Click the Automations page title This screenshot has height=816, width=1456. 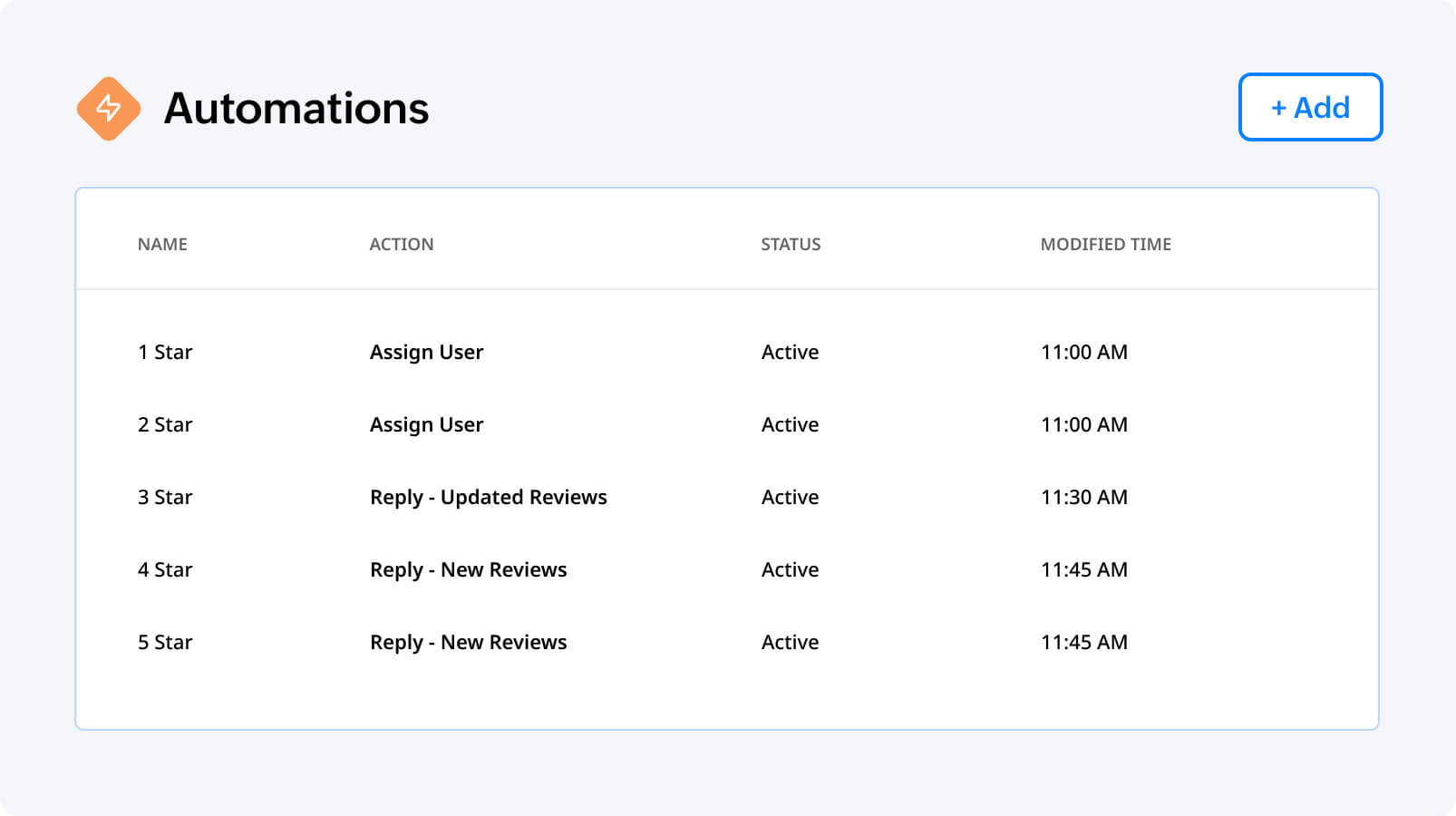pyautogui.click(x=296, y=109)
